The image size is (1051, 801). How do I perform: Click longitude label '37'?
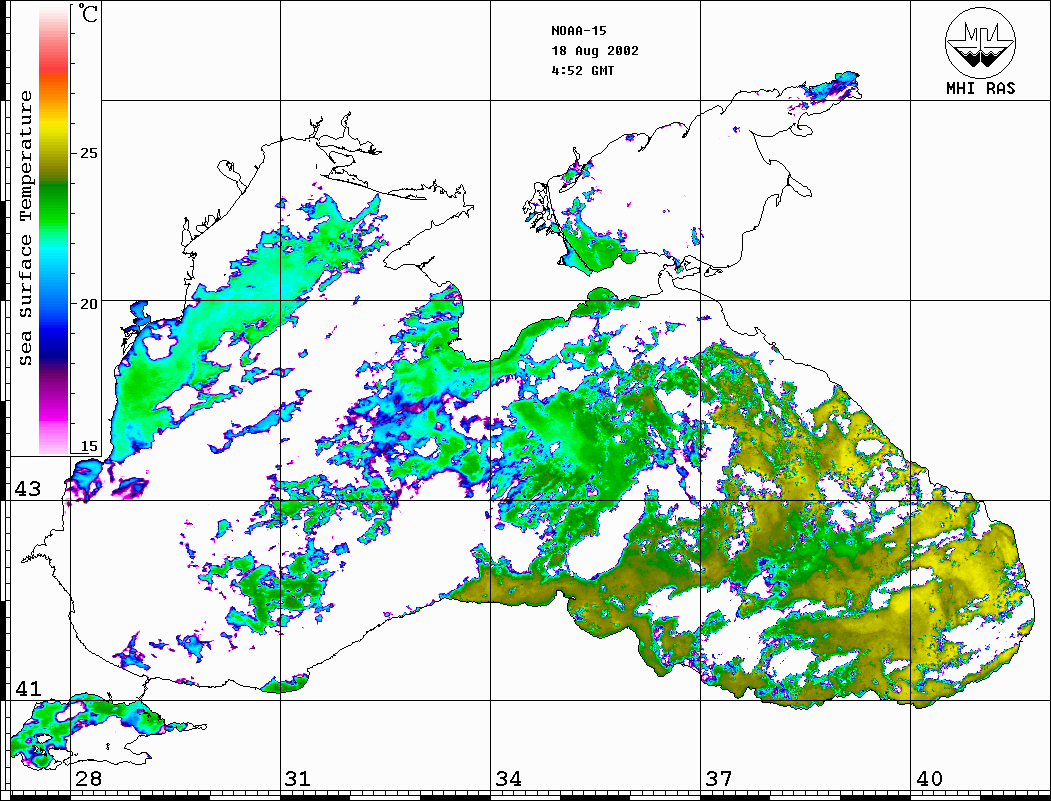719,778
